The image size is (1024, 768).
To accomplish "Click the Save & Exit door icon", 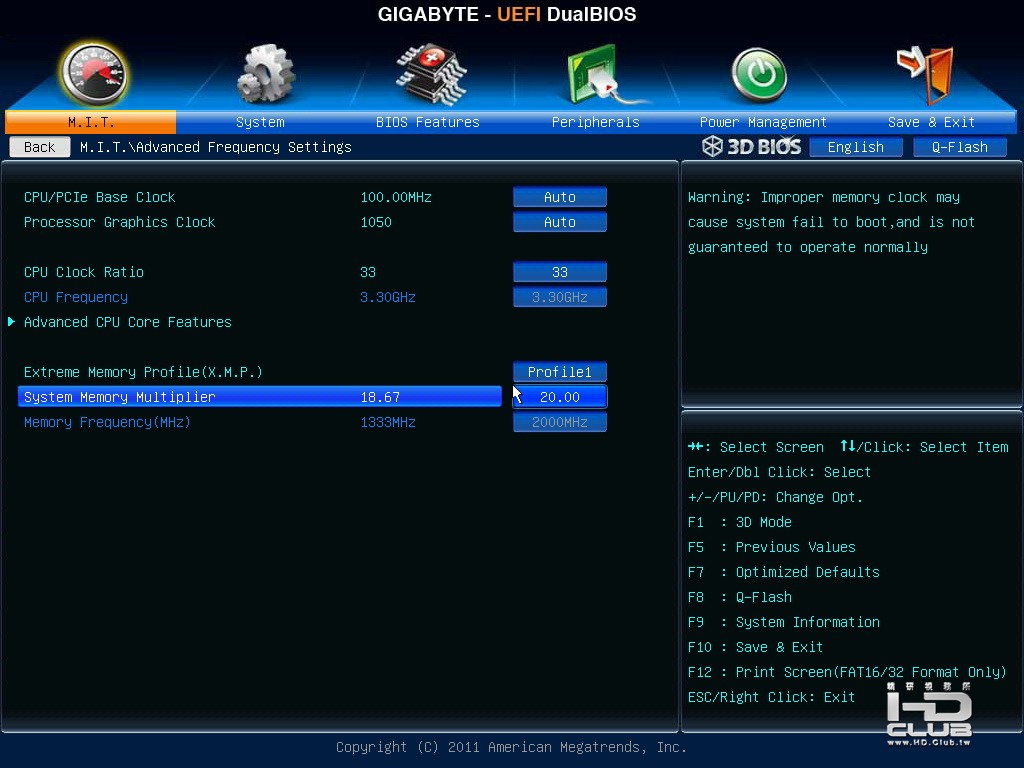I will coord(925,73).
